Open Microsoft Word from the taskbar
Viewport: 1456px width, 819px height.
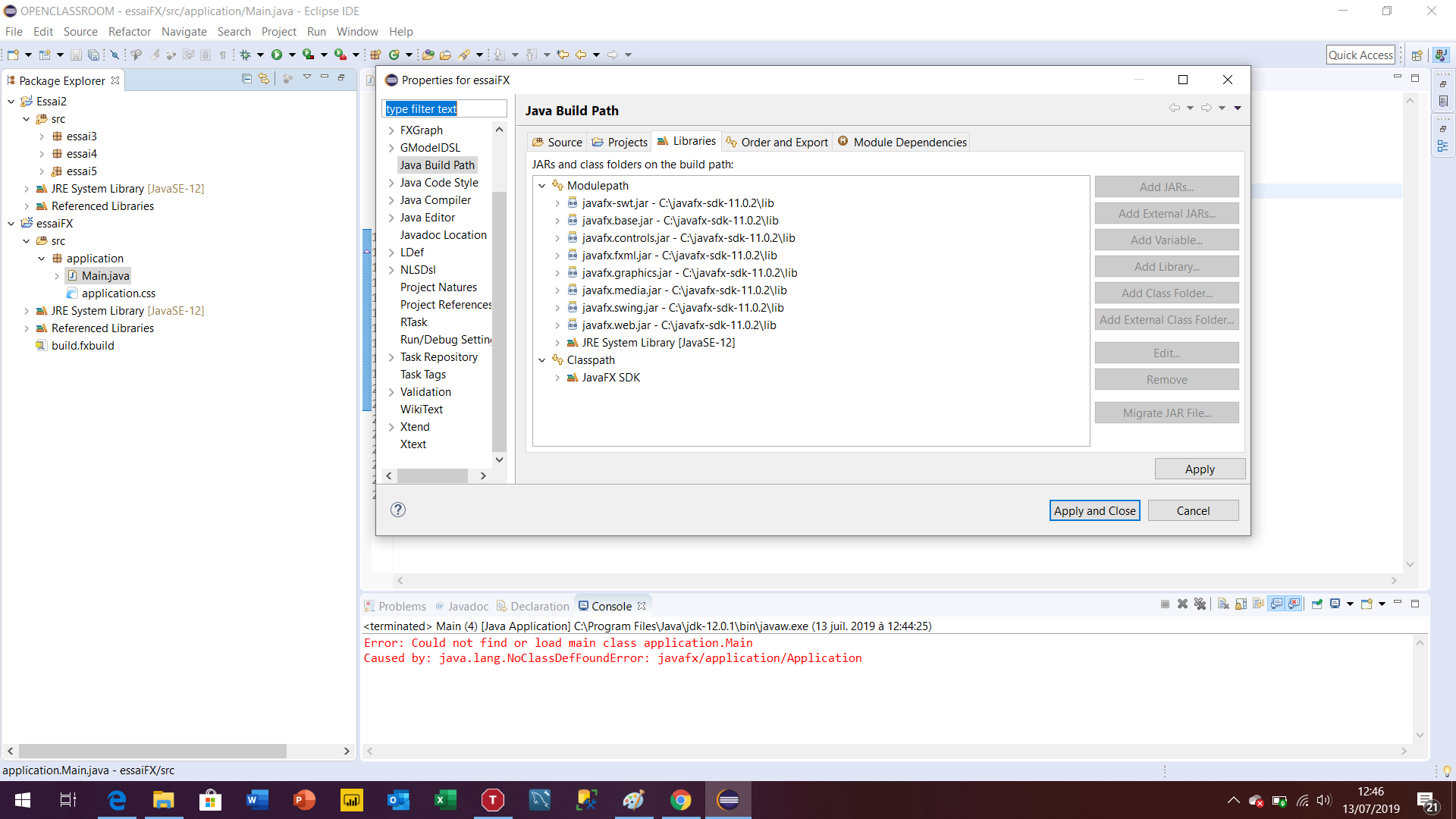tap(258, 800)
